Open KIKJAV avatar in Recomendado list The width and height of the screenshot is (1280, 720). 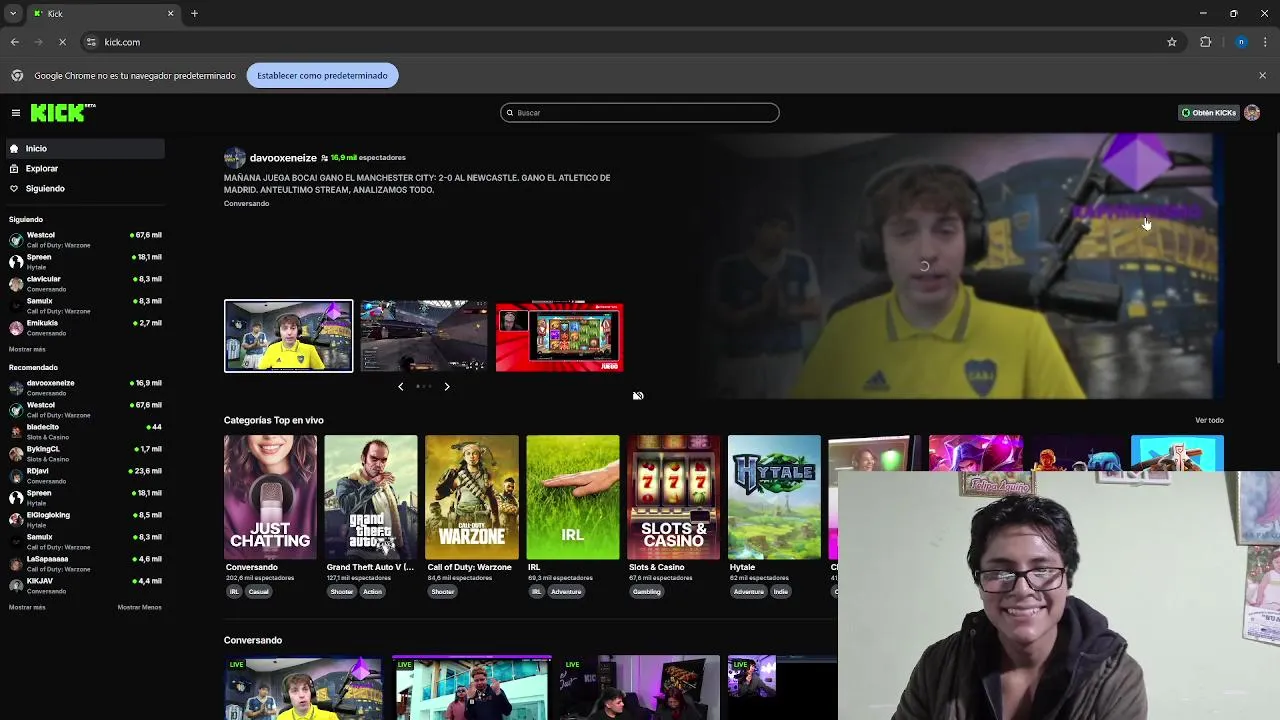pyautogui.click(x=16, y=586)
